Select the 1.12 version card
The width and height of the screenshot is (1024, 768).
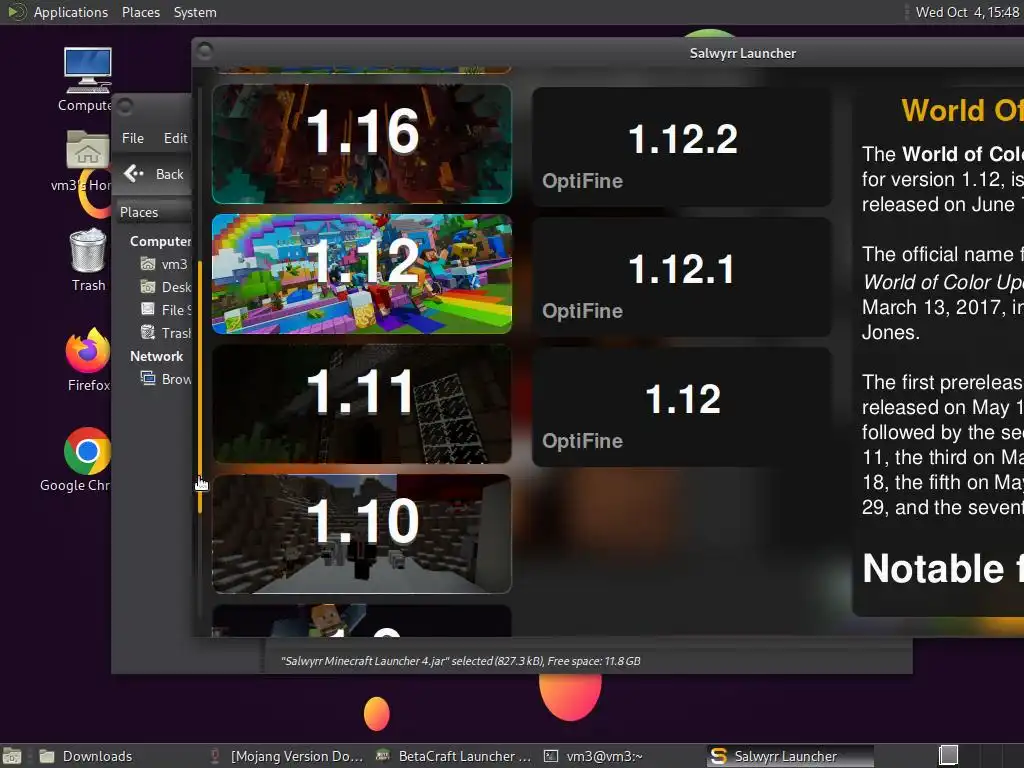[x=362, y=274]
